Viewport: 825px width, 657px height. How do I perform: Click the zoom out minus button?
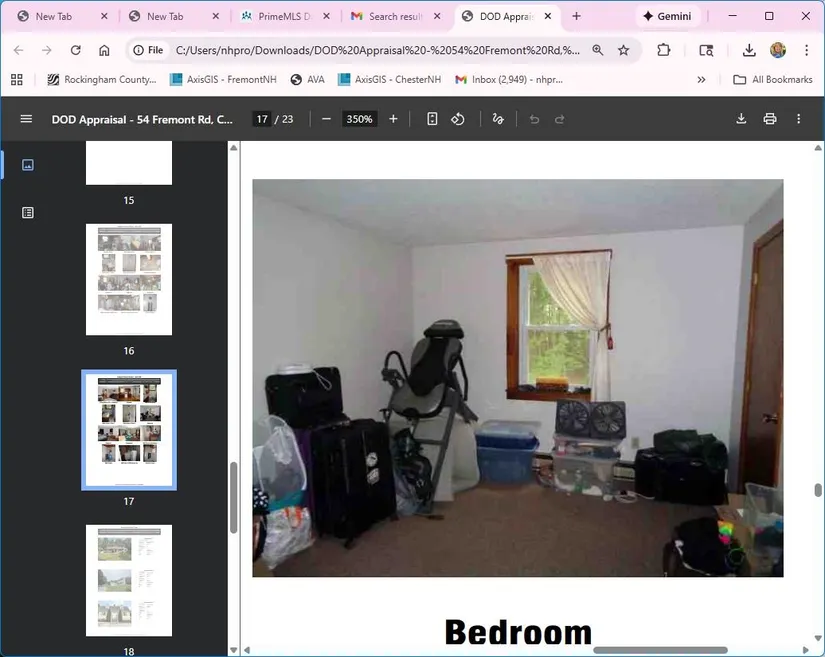coord(326,119)
